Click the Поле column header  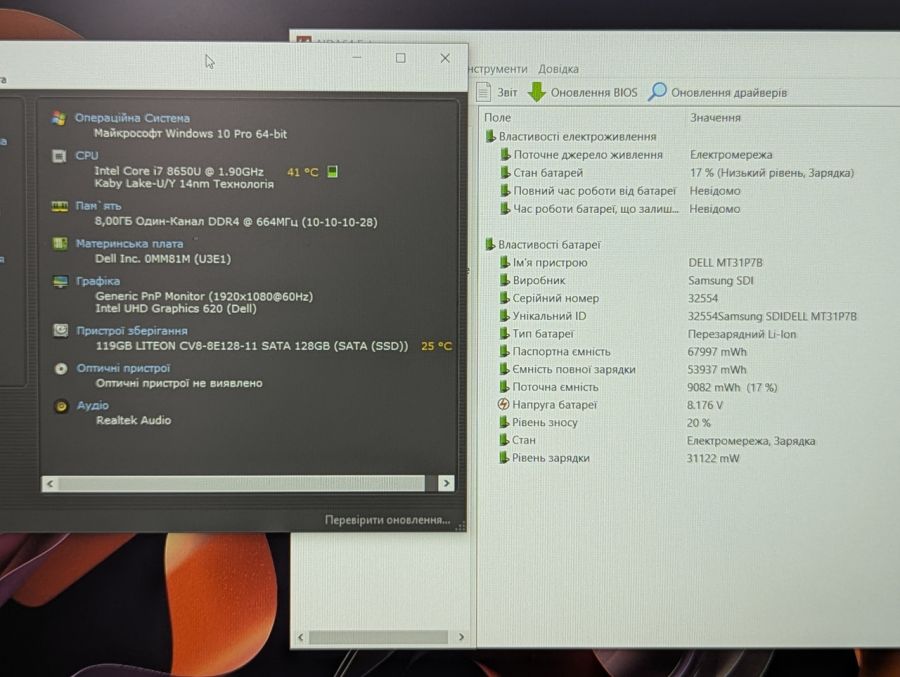click(x=497, y=117)
